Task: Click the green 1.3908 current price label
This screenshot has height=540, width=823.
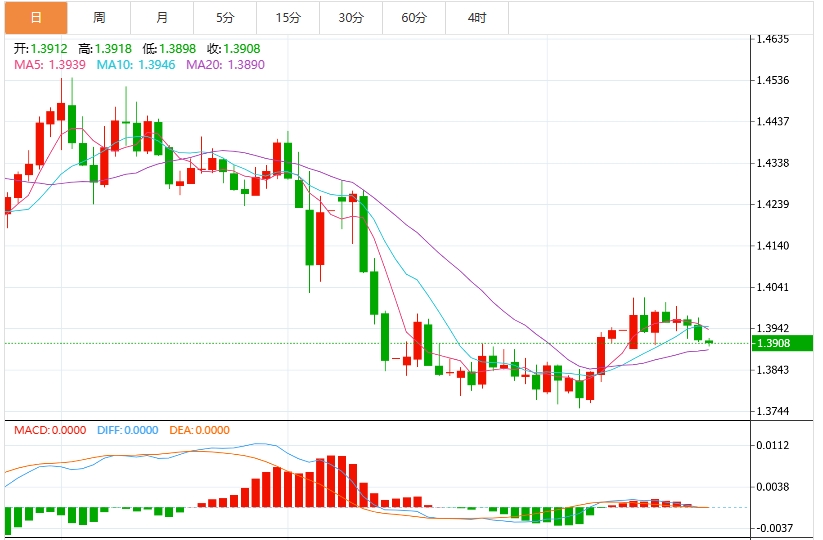Action: click(x=782, y=343)
